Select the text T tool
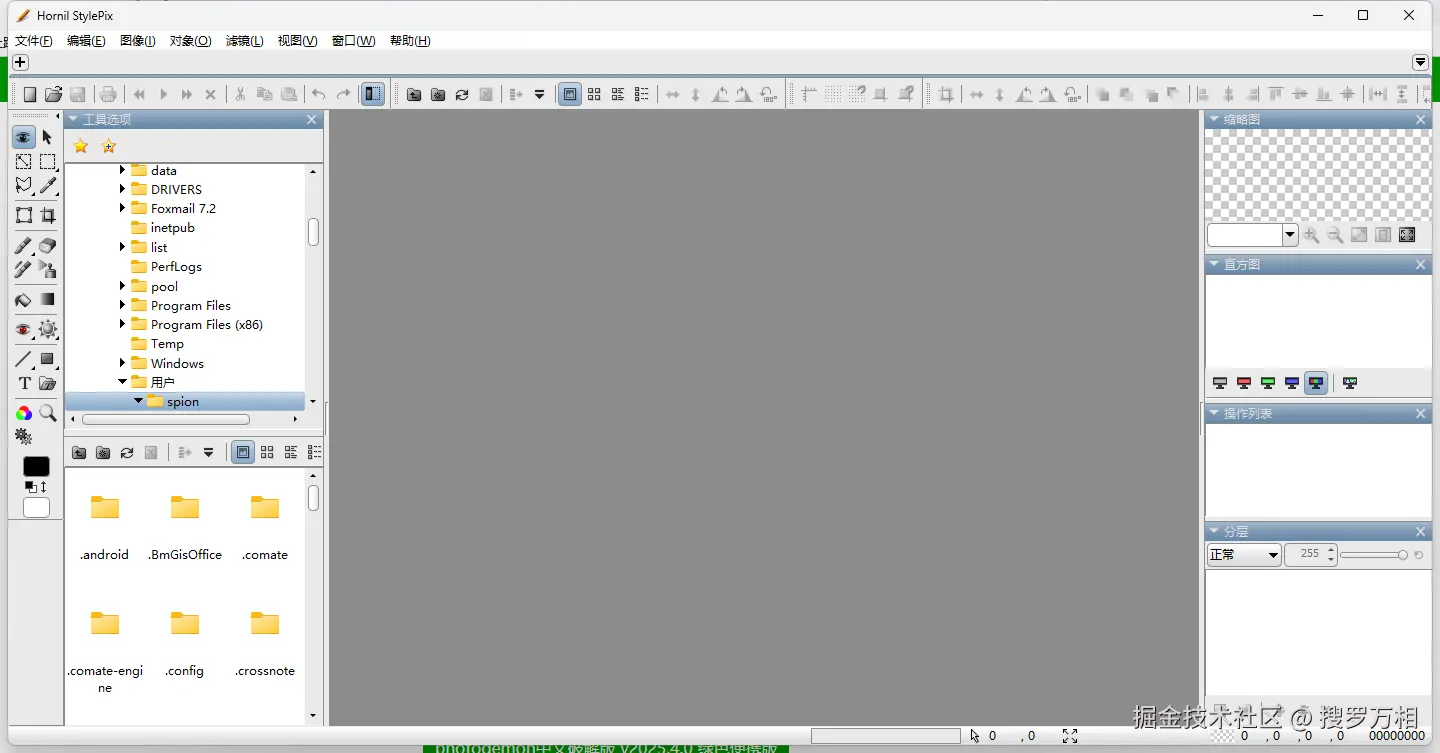This screenshot has height=753, width=1440. 24,383
